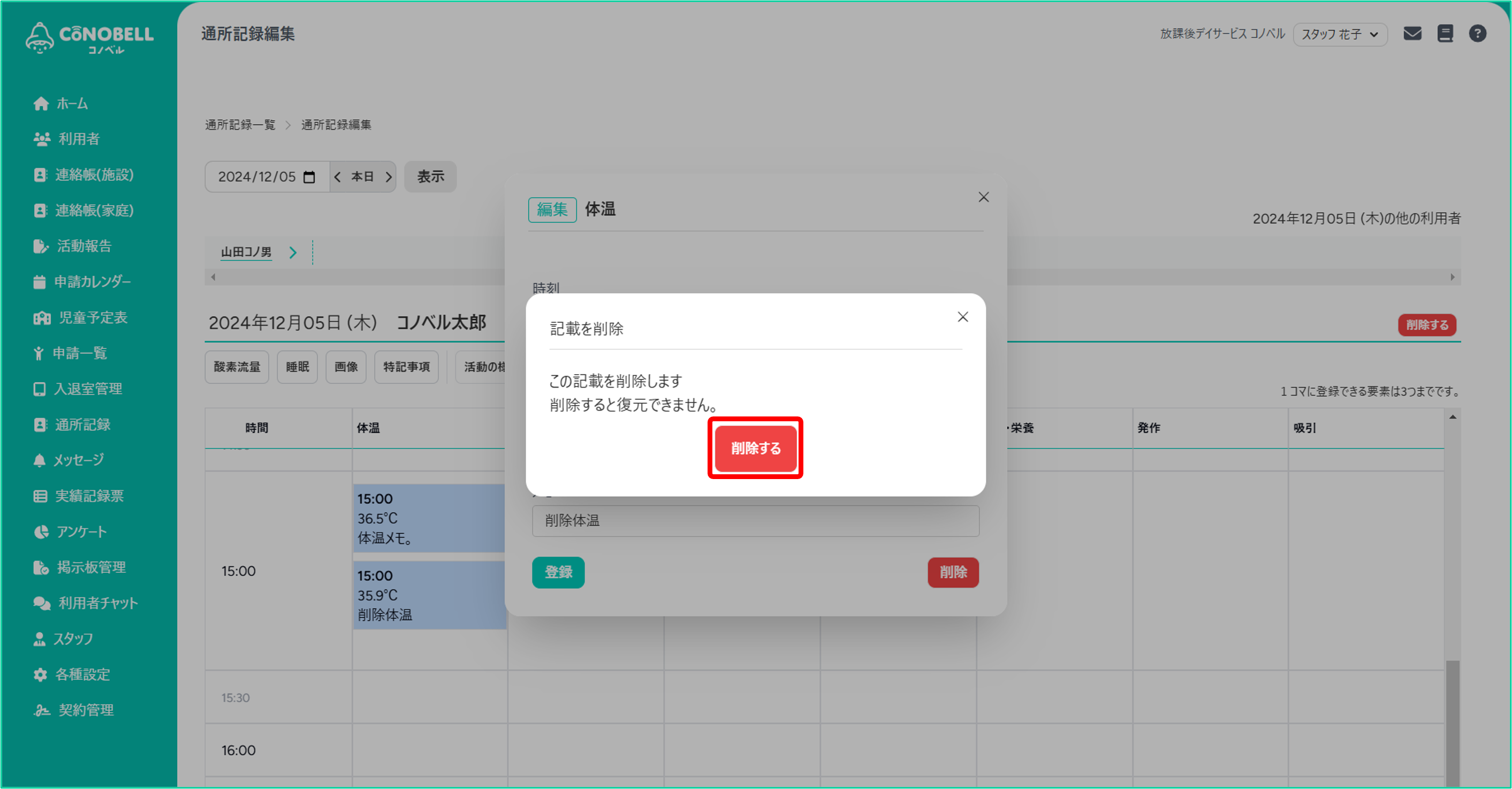This screenshot has height=789, width=1512.
Task: Close the 記載を削除 confirmation dialog
Action: 963,317
